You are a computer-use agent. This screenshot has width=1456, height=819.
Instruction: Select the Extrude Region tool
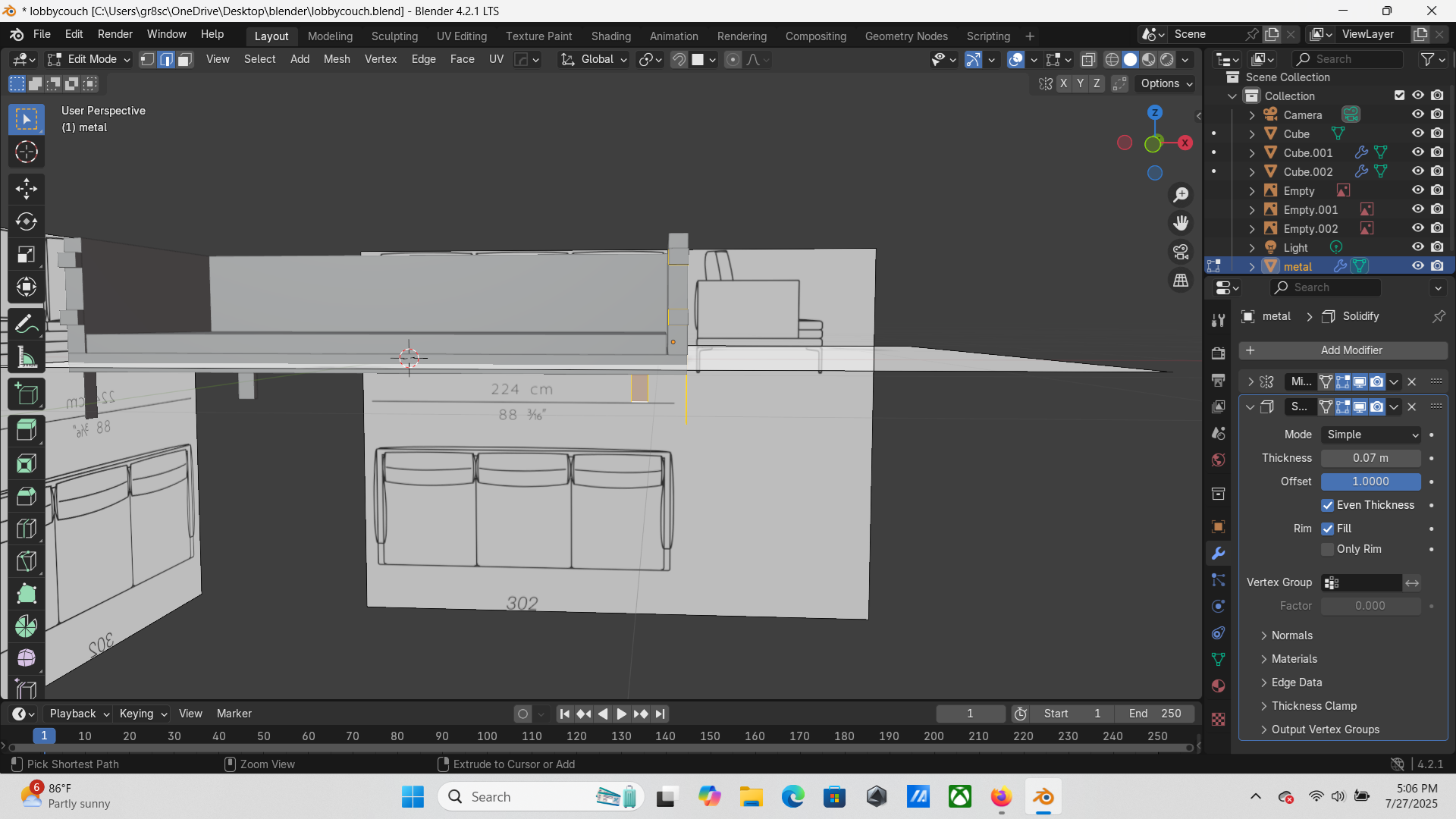pos(27,430)
